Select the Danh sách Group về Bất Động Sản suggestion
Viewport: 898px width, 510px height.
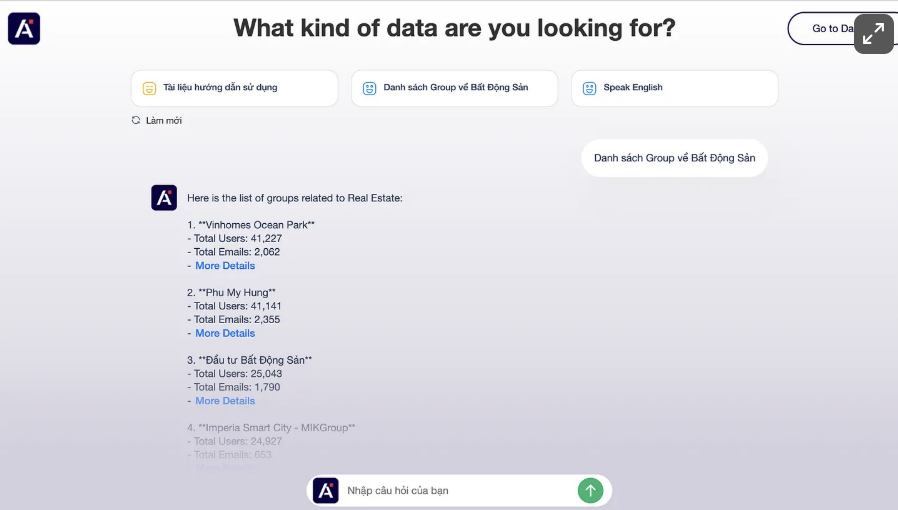[454, 88]
